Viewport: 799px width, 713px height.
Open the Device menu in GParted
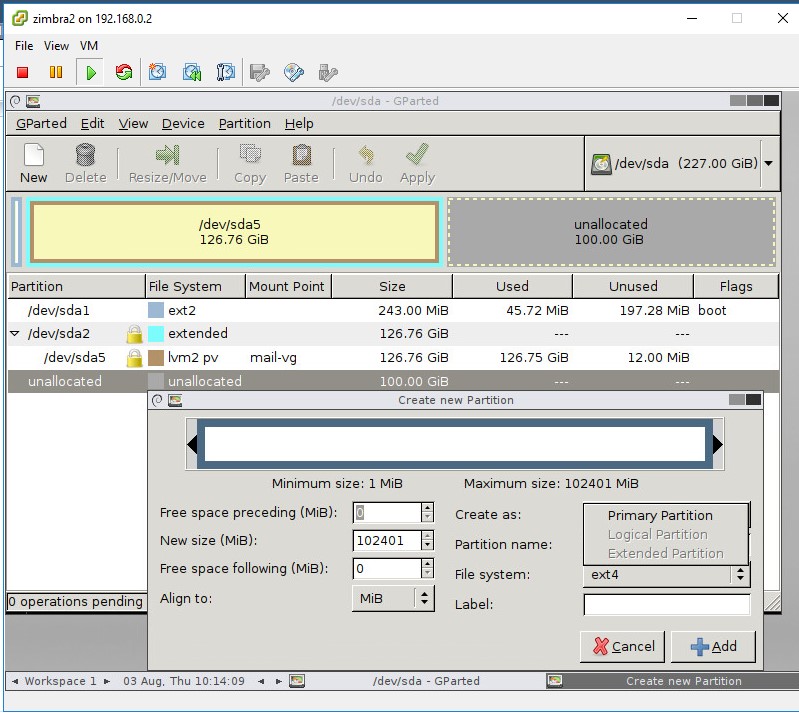coord(183,124)
